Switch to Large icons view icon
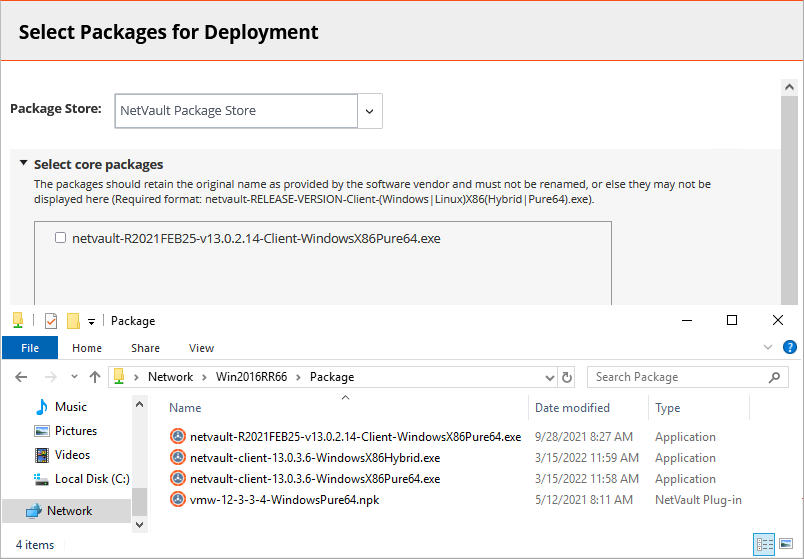The width and height of the screenshot is (804, 559). 786,544
